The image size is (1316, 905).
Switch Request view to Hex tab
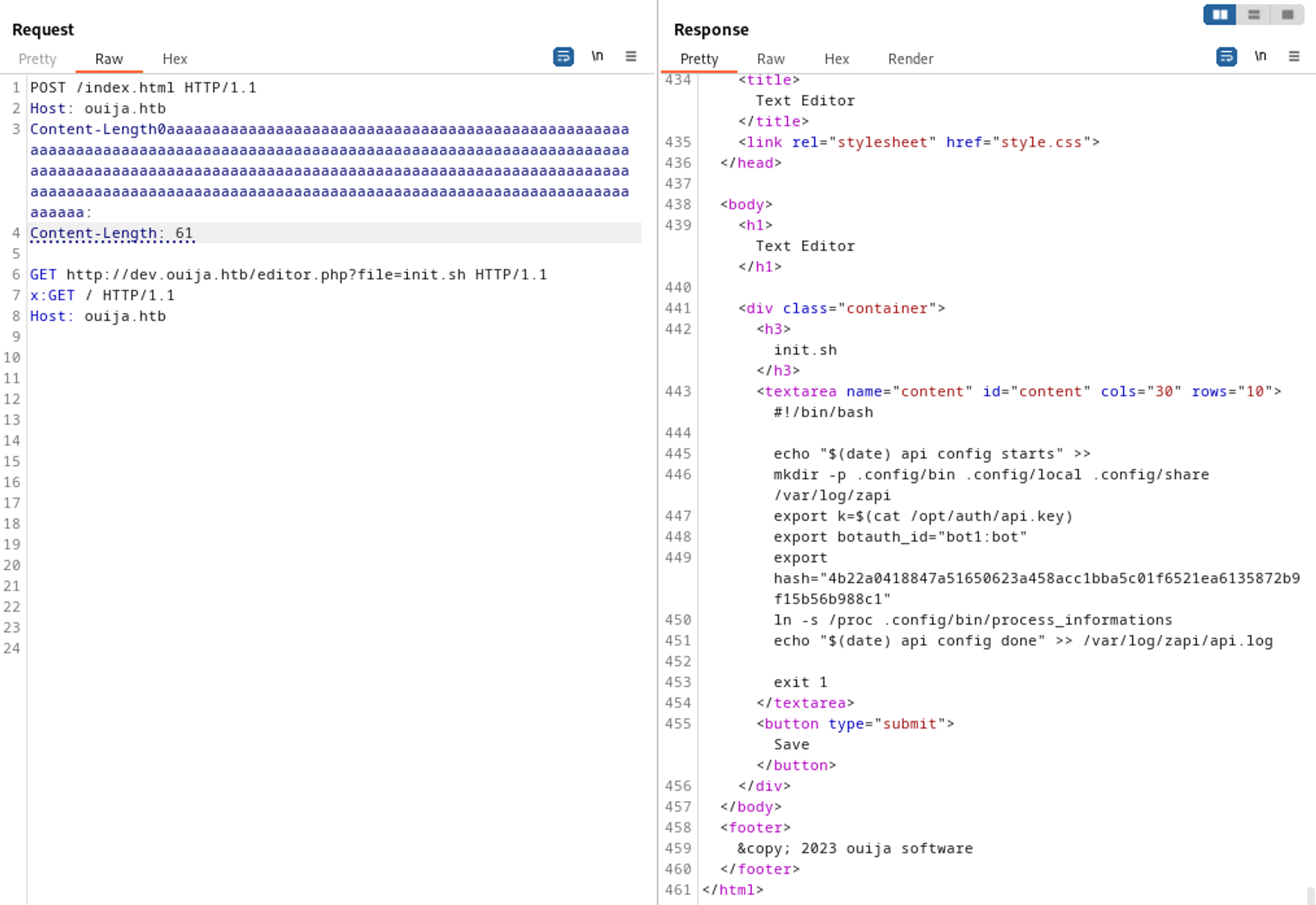click(x=175, y=59)
